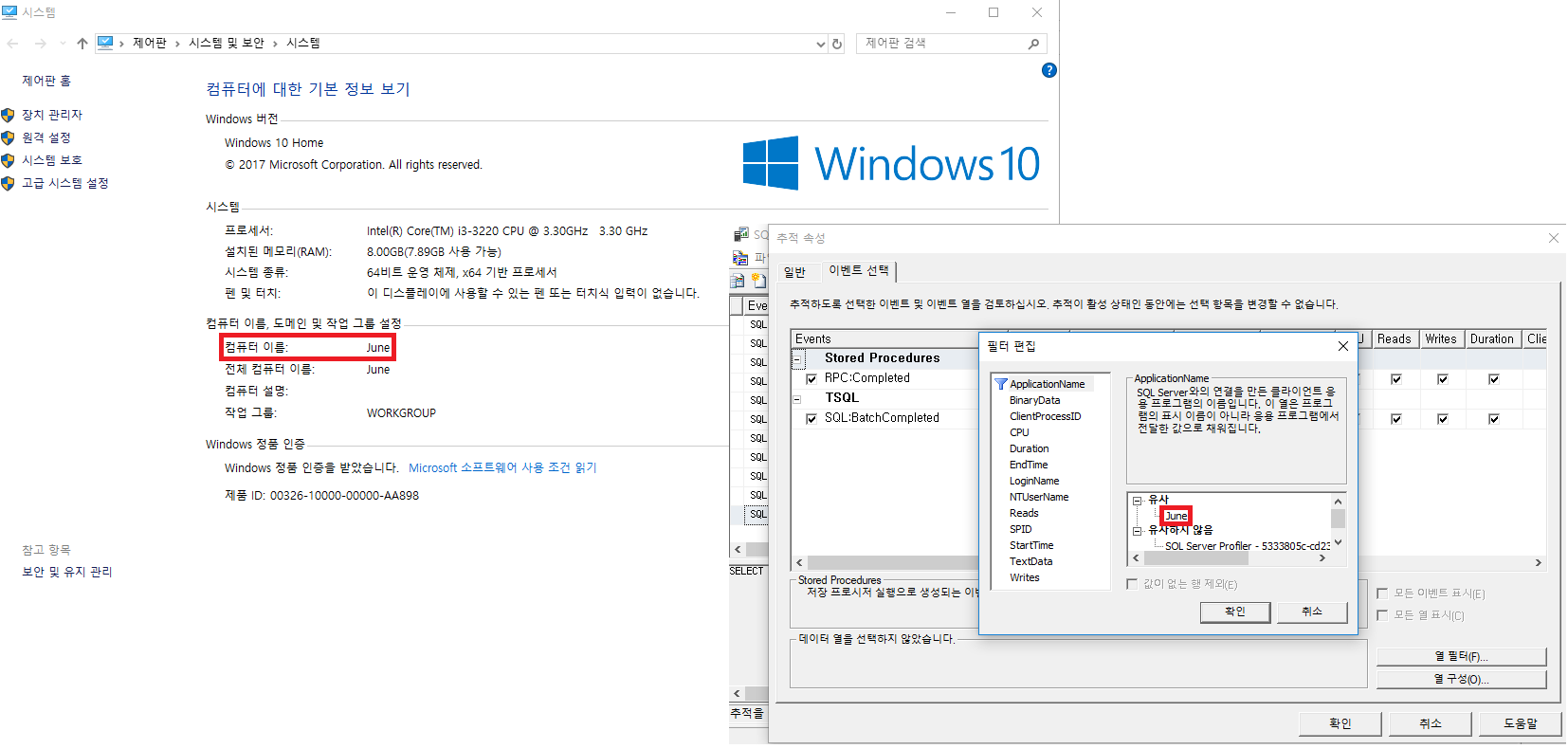Close the 필터 편집 dialog with X
This screenshot has height=749, width=1568.
[1342, 346]
